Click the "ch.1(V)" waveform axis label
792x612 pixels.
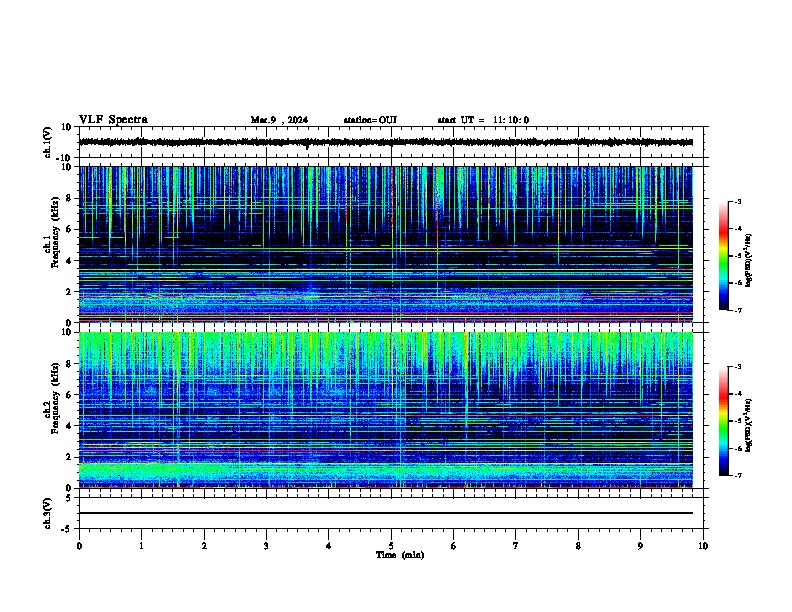pyautogui.click(x=47, y=142)
